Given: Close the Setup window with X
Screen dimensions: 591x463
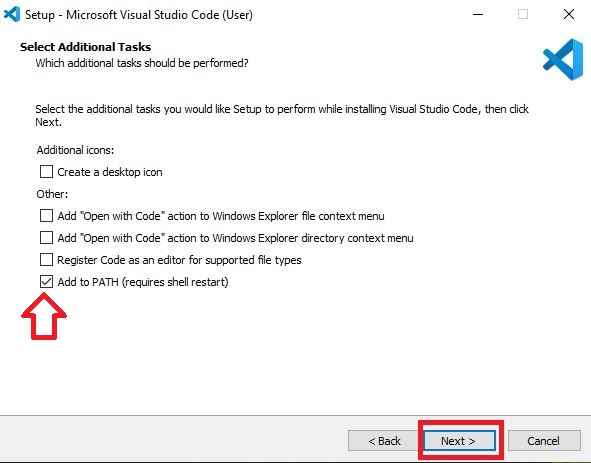Looking at the screenshot, I should [x=569, y=14].
